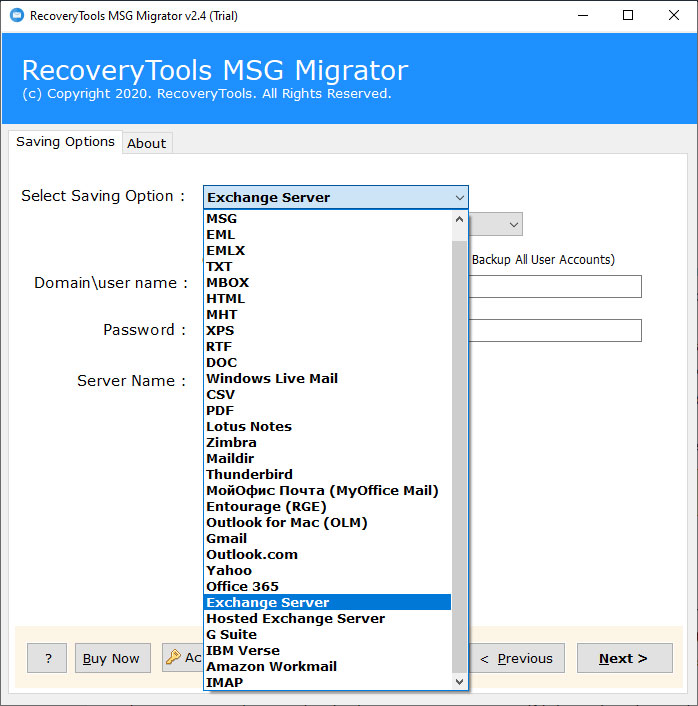Choose DOC from the list

[x=327, y=362]
